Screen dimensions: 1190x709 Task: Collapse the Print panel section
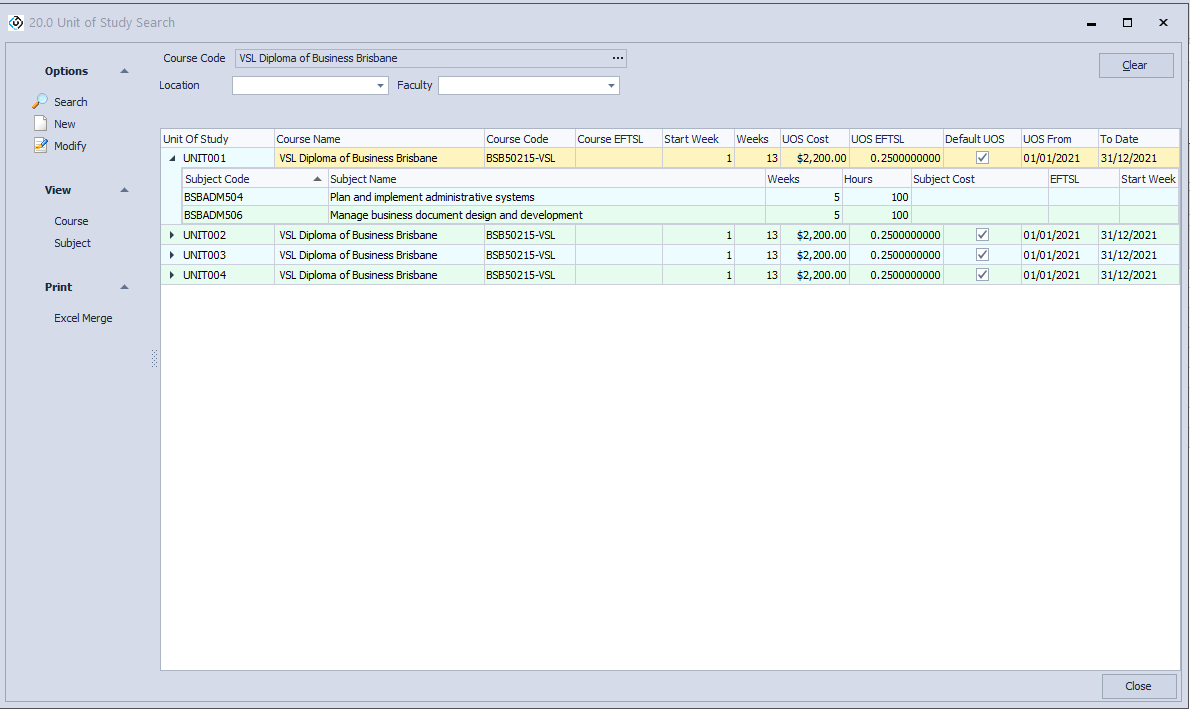click(x=124, y=287)
